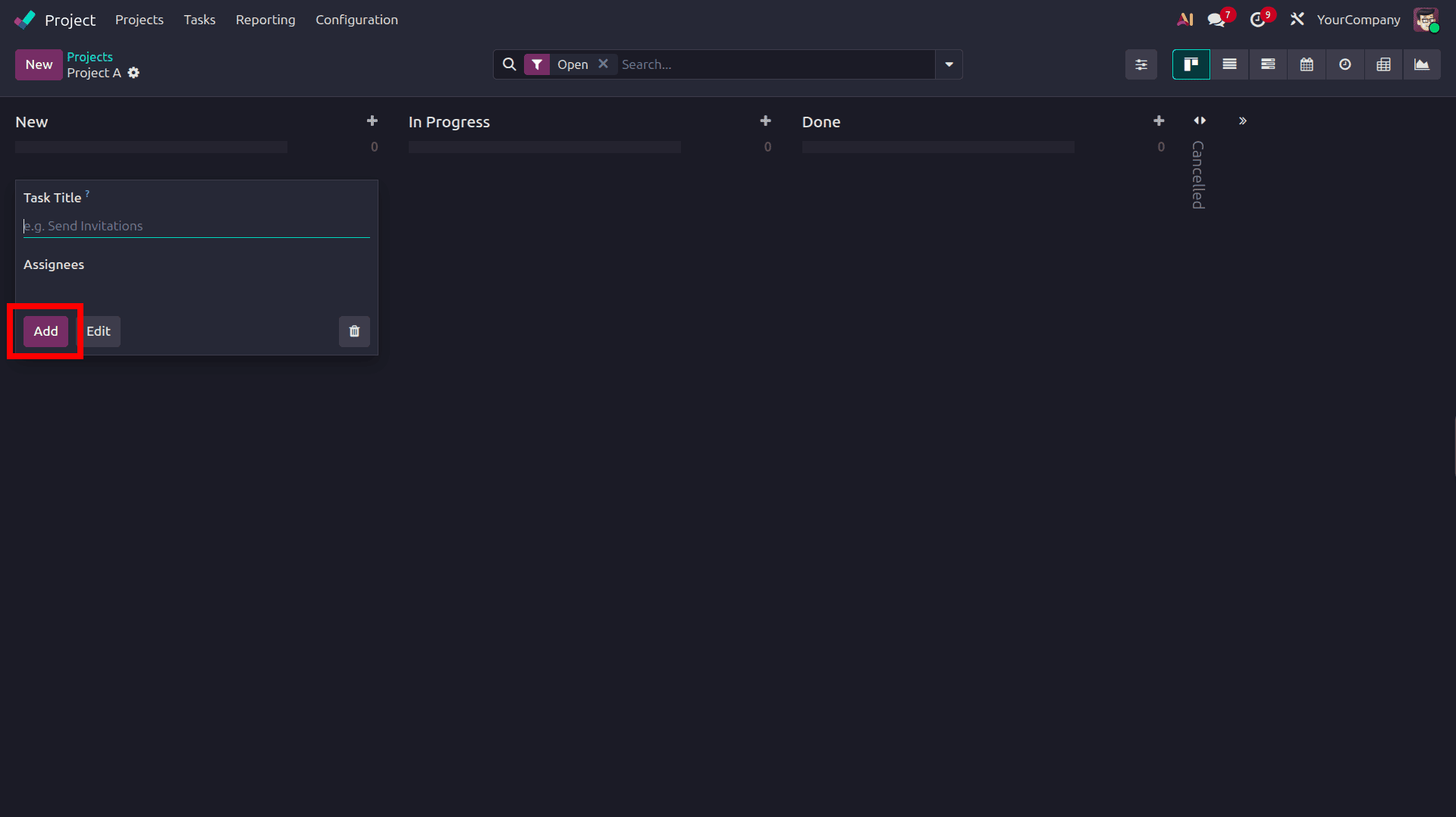The height and width of the screenshot is (817, 1456).
Task: Expand the search options dropdown arrow
Action: click(949, 64)
